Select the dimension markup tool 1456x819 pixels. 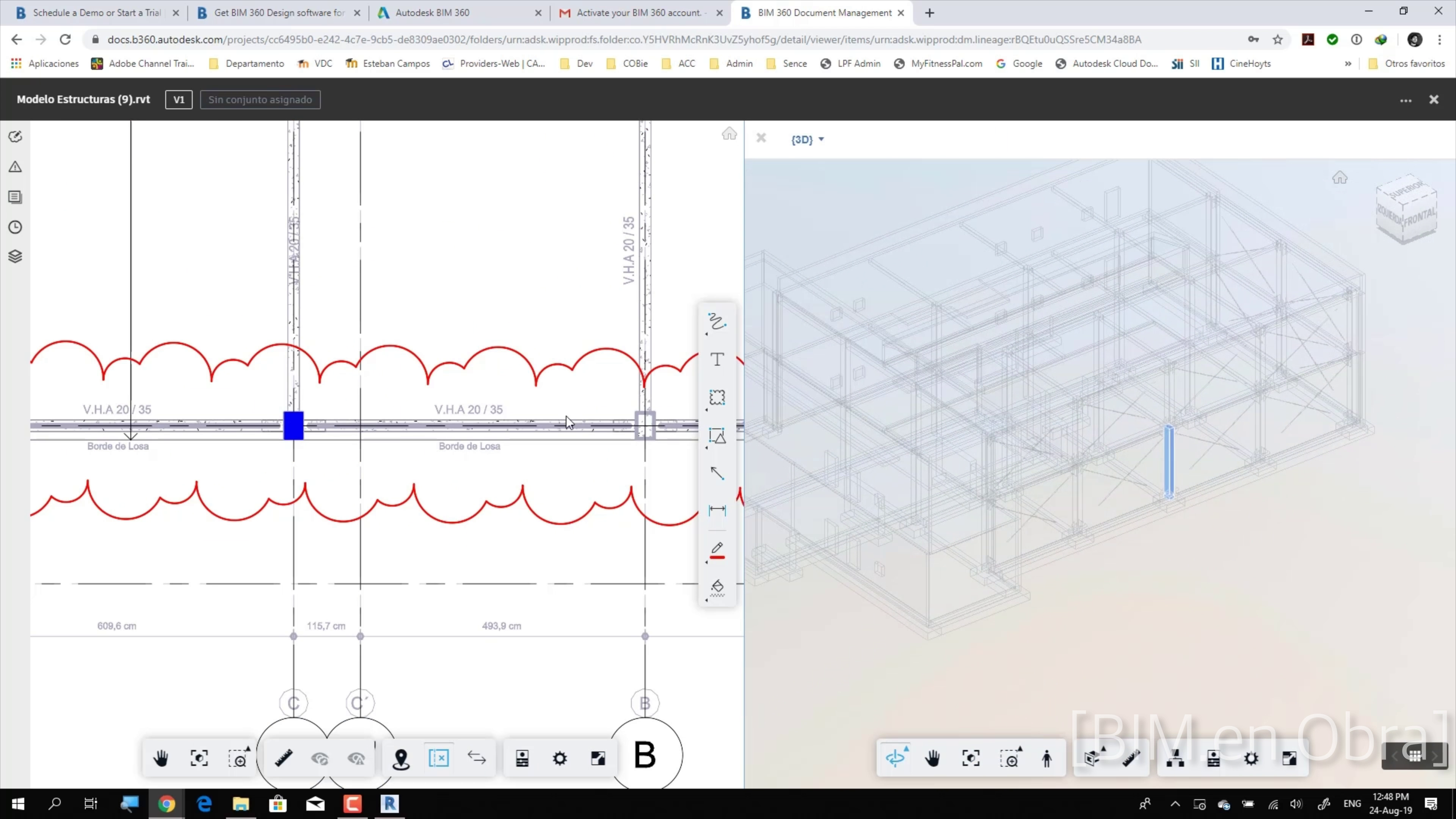click(x=717, y=510)
